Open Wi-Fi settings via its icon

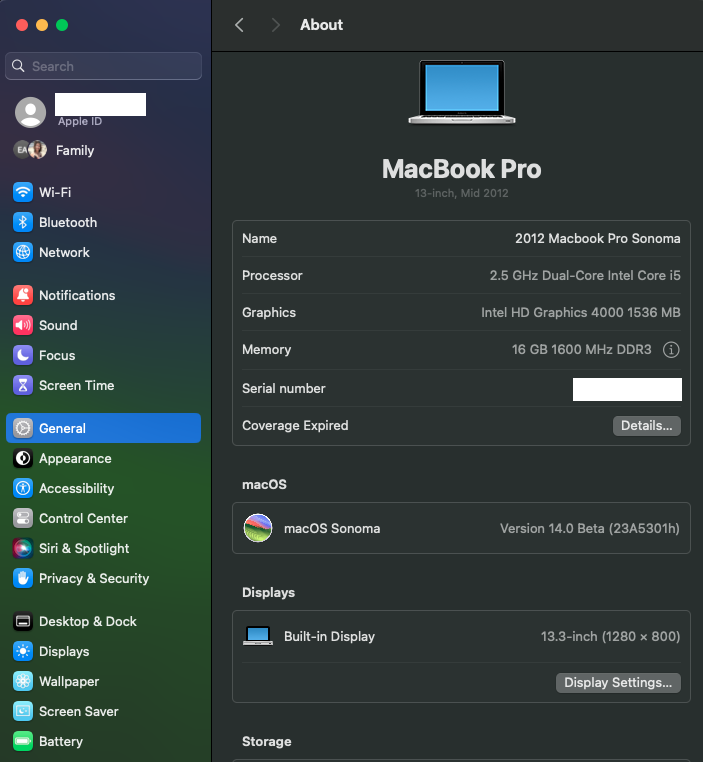[23, 192]
